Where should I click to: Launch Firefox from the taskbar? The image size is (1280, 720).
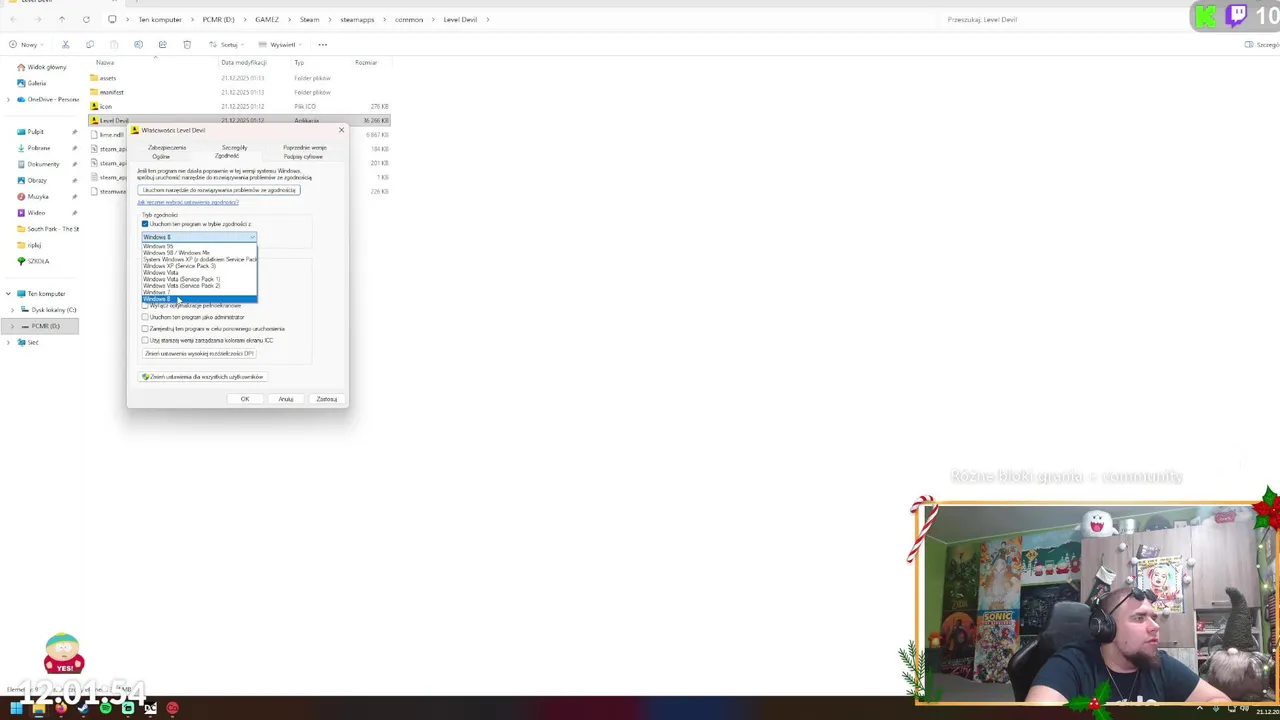(x=61, y=708)
